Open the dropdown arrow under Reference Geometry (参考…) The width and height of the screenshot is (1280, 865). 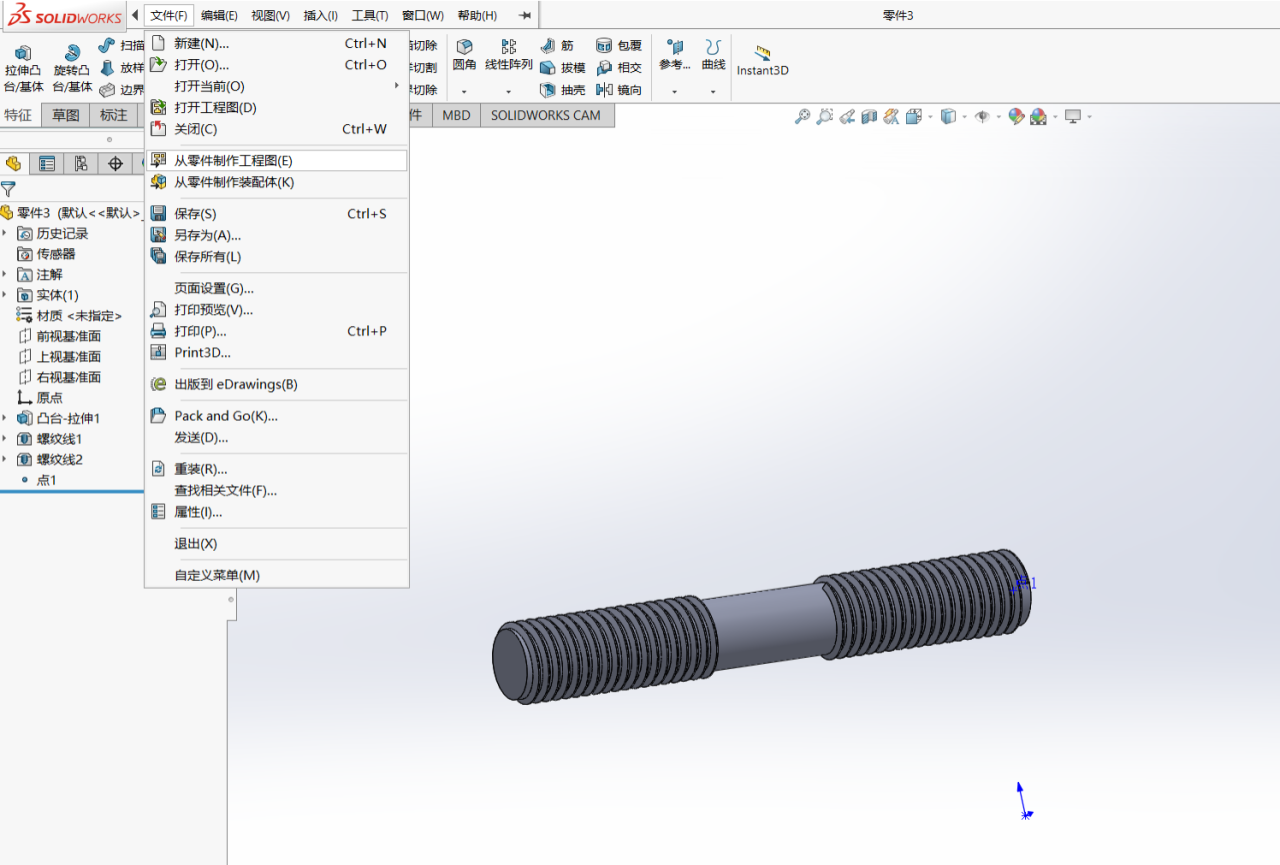point(675,92)
